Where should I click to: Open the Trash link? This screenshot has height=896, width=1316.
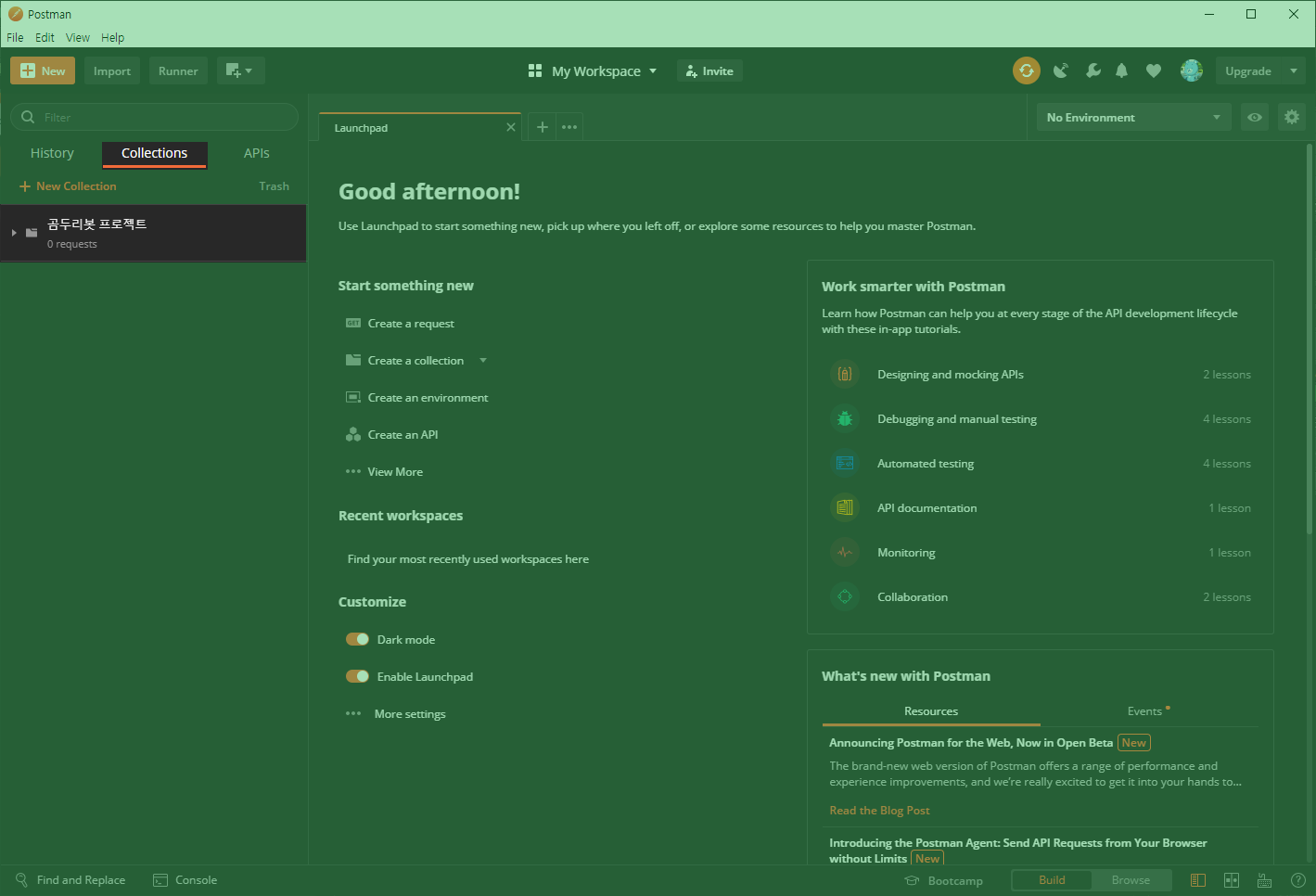tap(274, 186)
